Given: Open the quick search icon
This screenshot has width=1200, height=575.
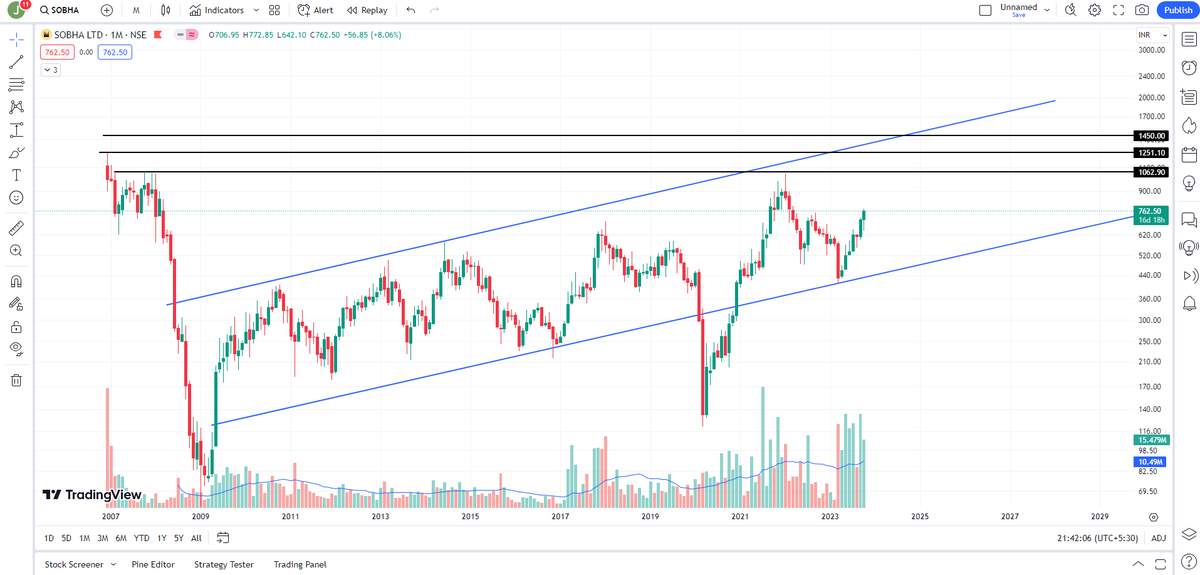Looking at the screenshot, I should [1070, 10].
